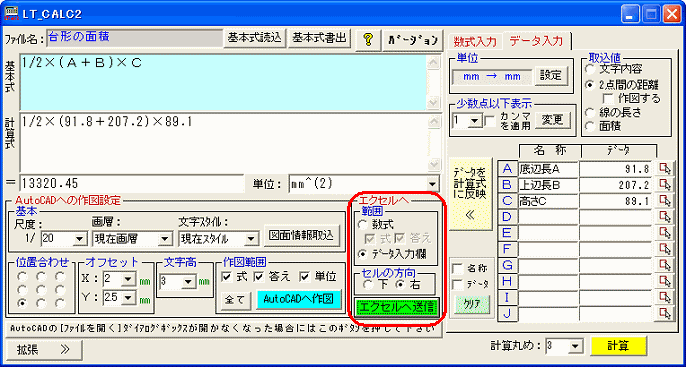Click the green エクセルへ送信 button
Image resolution: width=687 pixels, height=368 pixels.
397,308
